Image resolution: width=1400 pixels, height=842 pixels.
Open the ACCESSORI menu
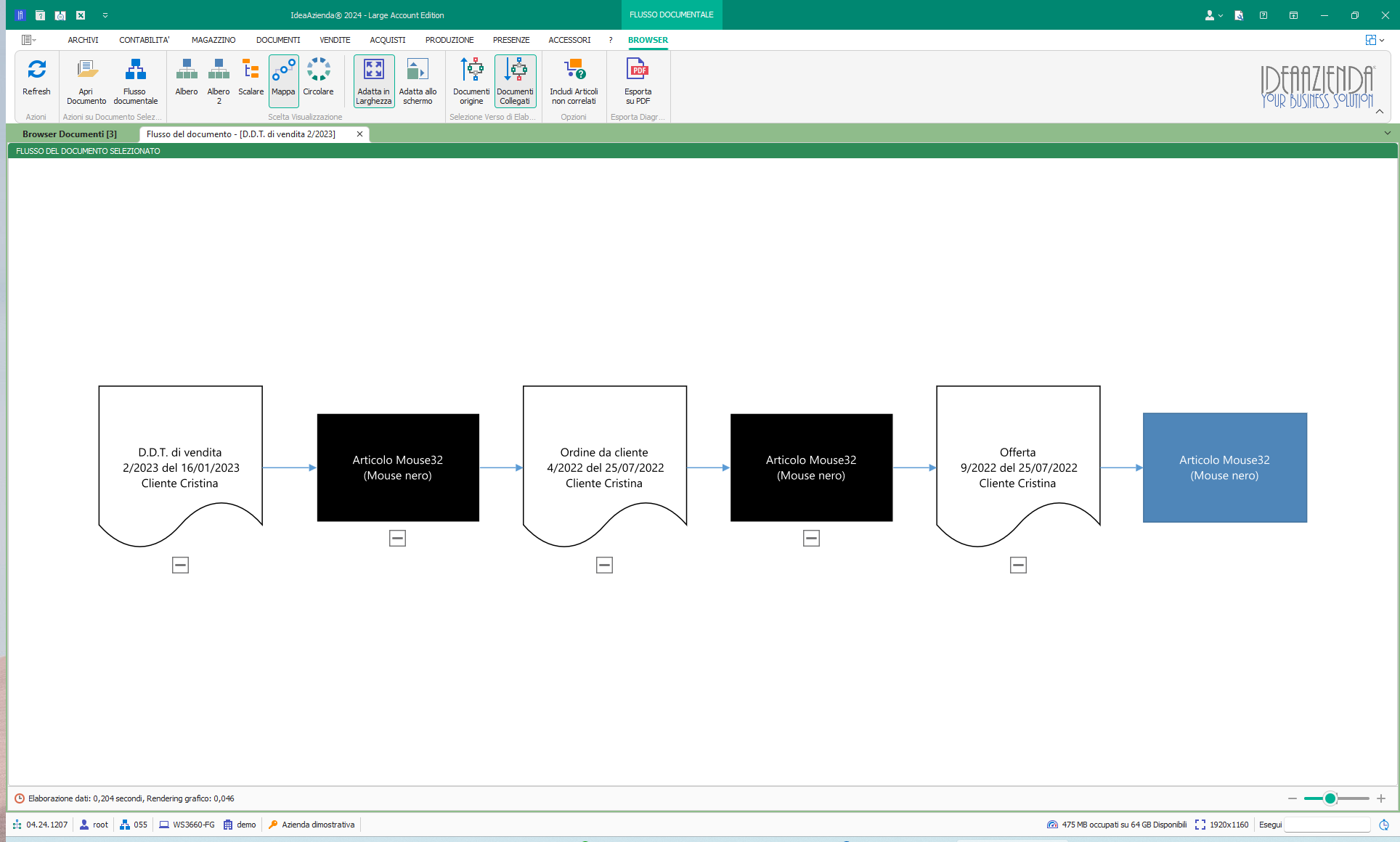pos(569,40)
